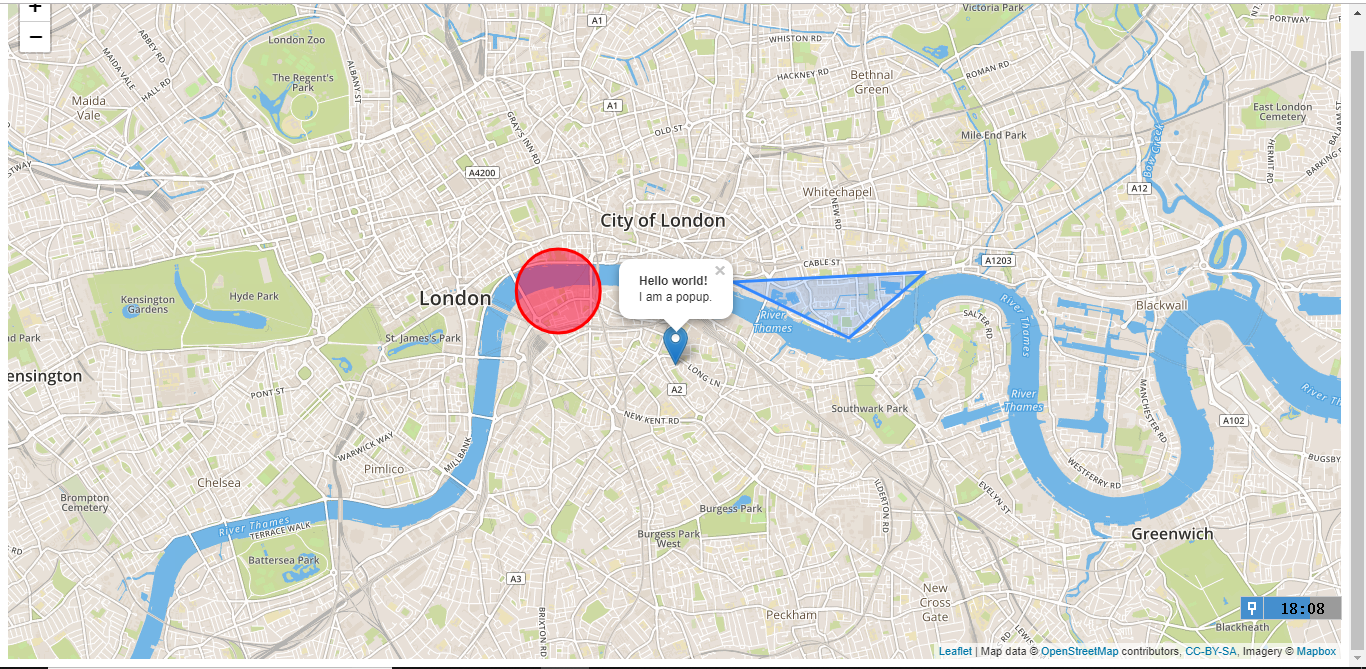Open the Mapbox imagery link
The width and height of the screenshot is (1366, 669).
[x=1316, y=651]
